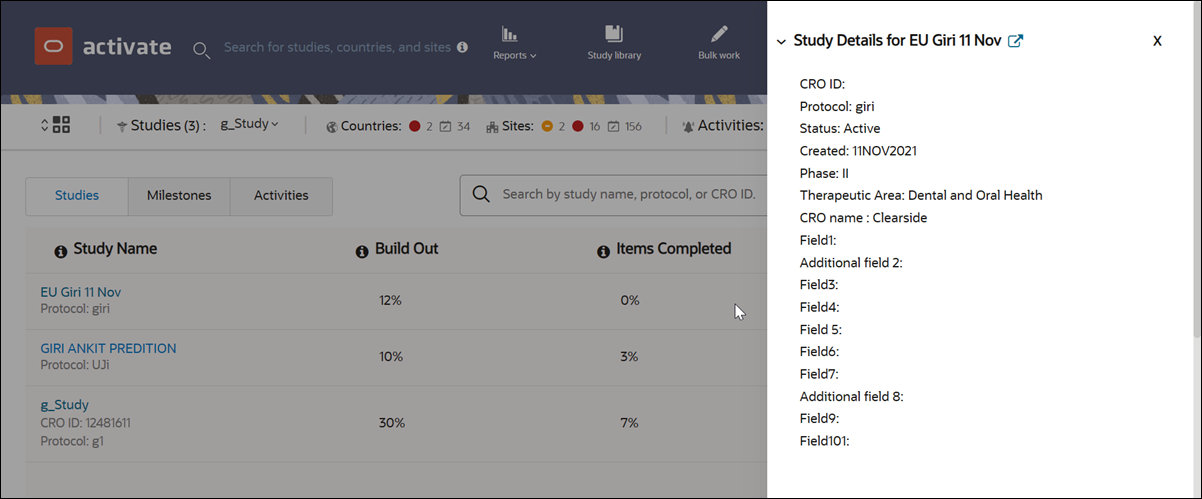Viewport: 1202px width, 499px height.
Task: Click the Activities bell icon
Action: 688,127
